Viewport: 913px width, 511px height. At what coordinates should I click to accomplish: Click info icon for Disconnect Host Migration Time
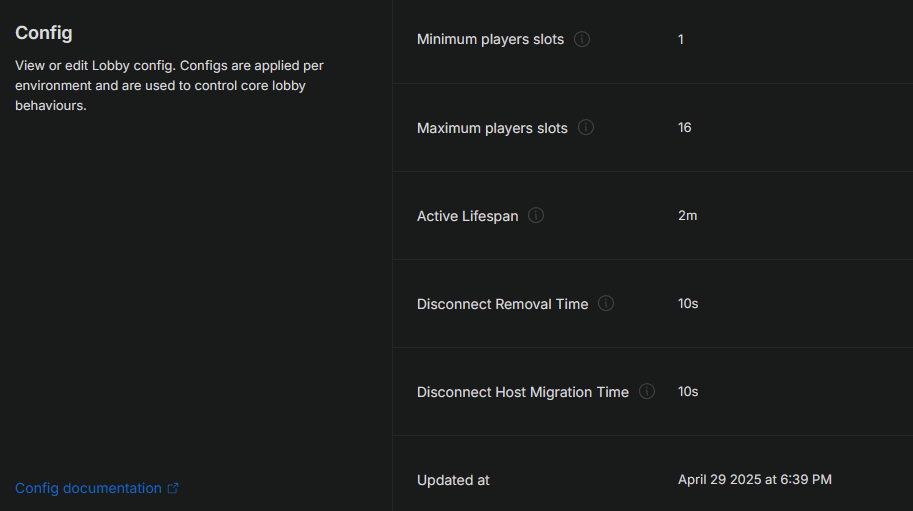click(647, 392)
